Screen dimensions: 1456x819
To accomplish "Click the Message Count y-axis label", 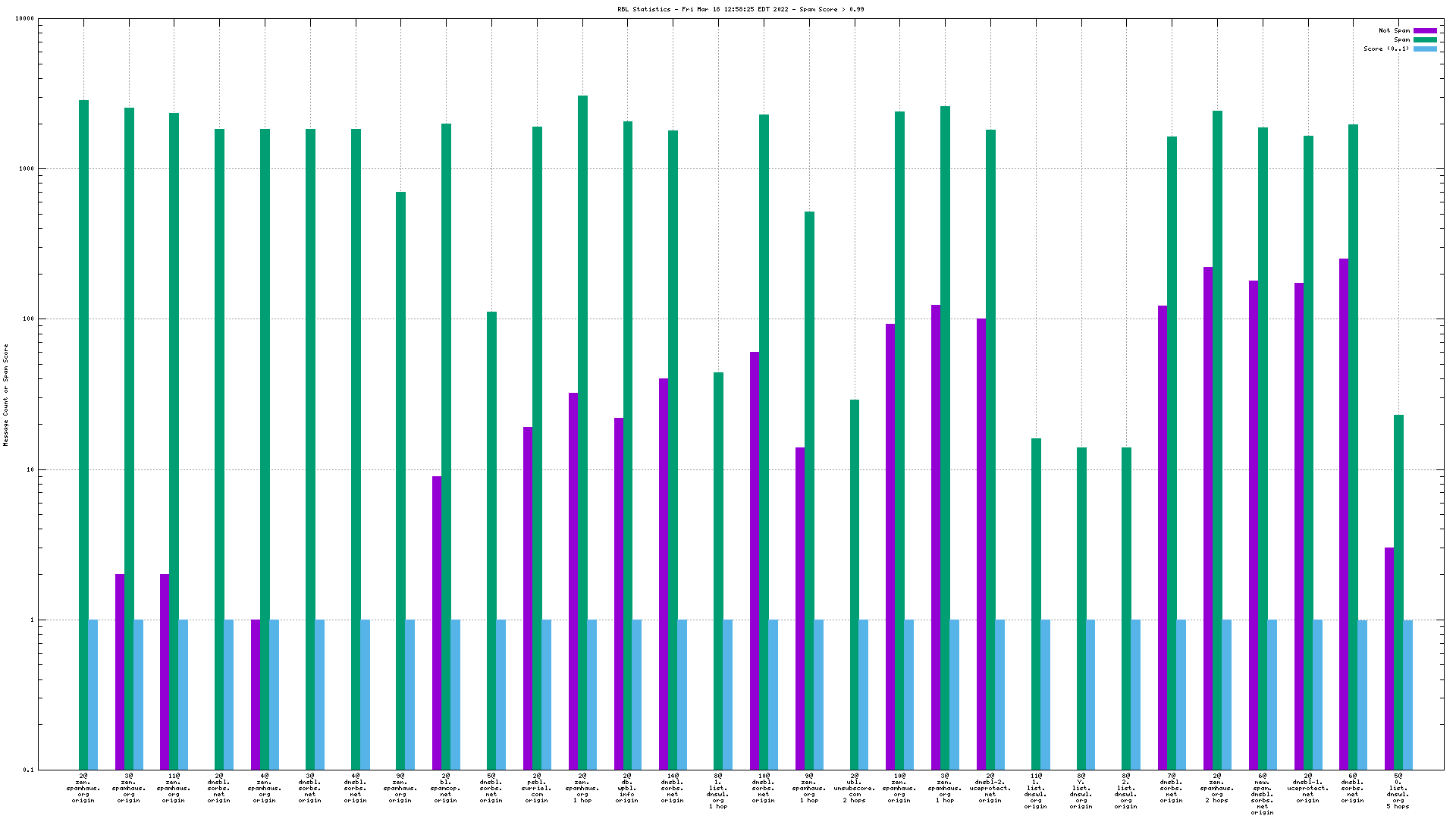I will (6, 394).
